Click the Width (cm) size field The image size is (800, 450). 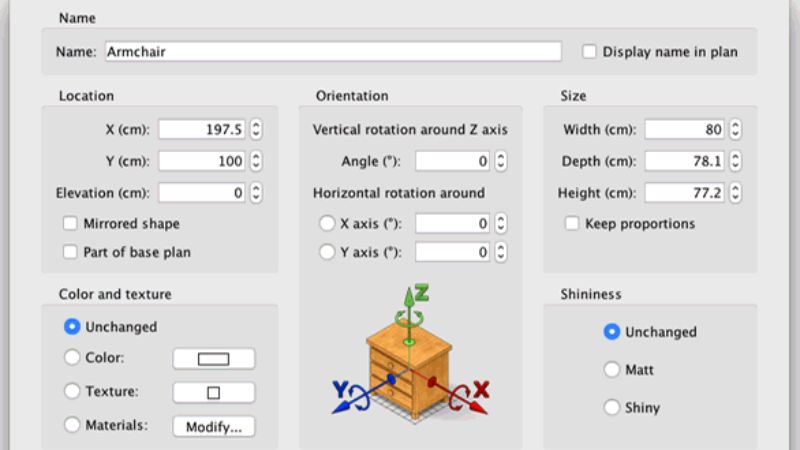click(684, 130)
